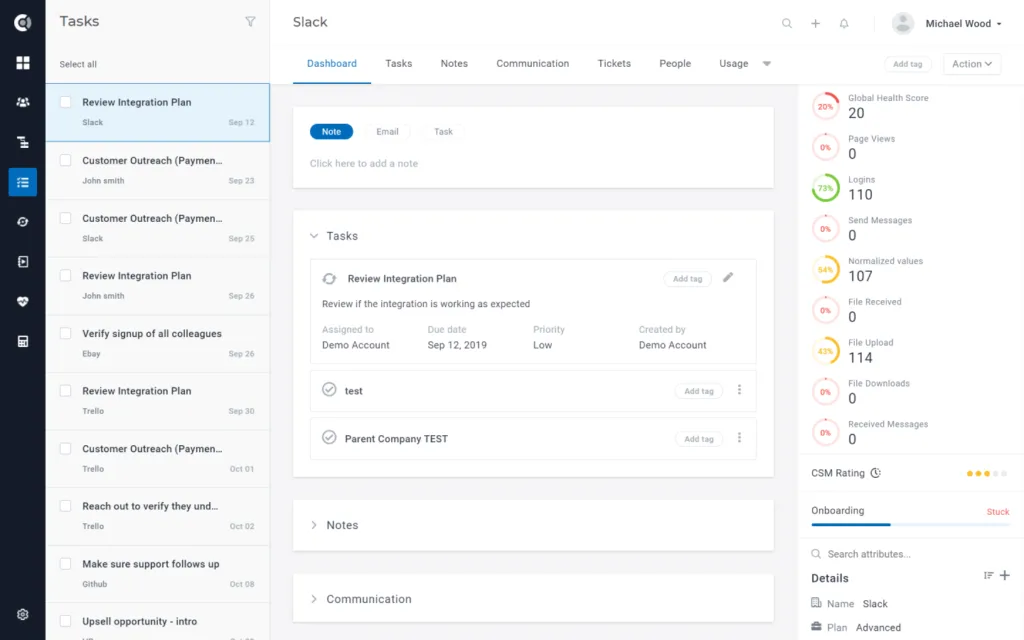
Task: Mark test task complete via check circle
Action: tap(329, 390)
